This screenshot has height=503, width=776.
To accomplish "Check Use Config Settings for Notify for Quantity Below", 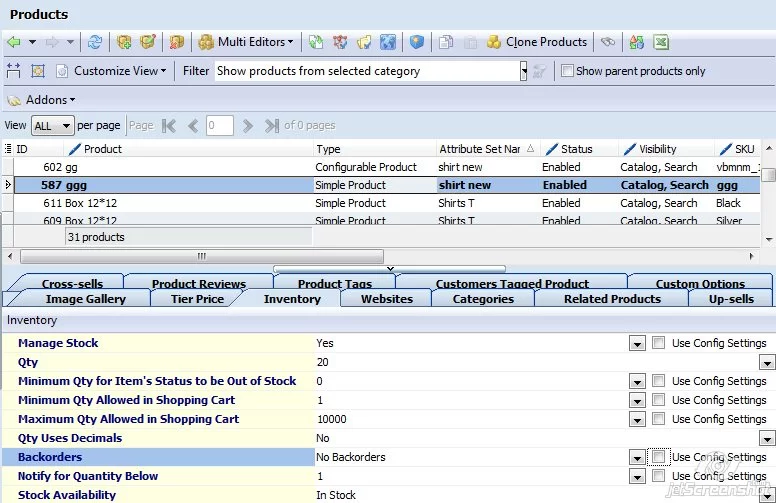I will pos(658,476).
